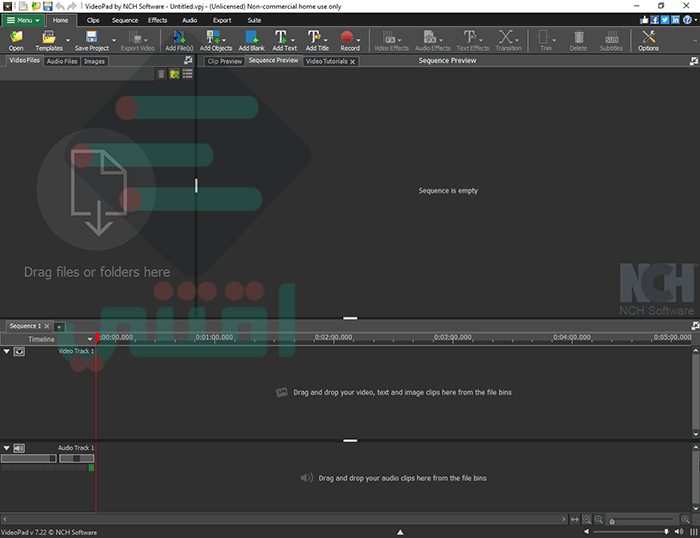700x538 pixels.
Task: Switch to the Export ribbon tab
Action: [222, 20]
